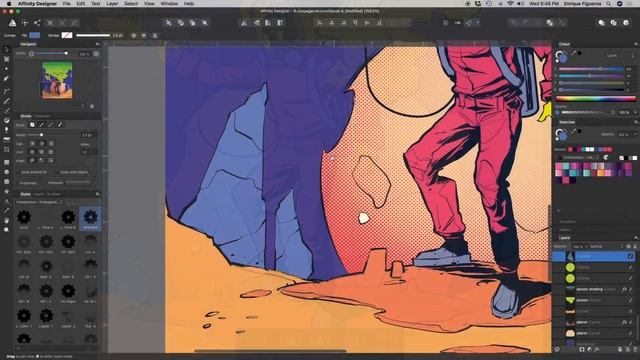This screenshot has height=360, width=640.
Task: Click the layer effects fx icon below Layers
Action: pos(597,349)
